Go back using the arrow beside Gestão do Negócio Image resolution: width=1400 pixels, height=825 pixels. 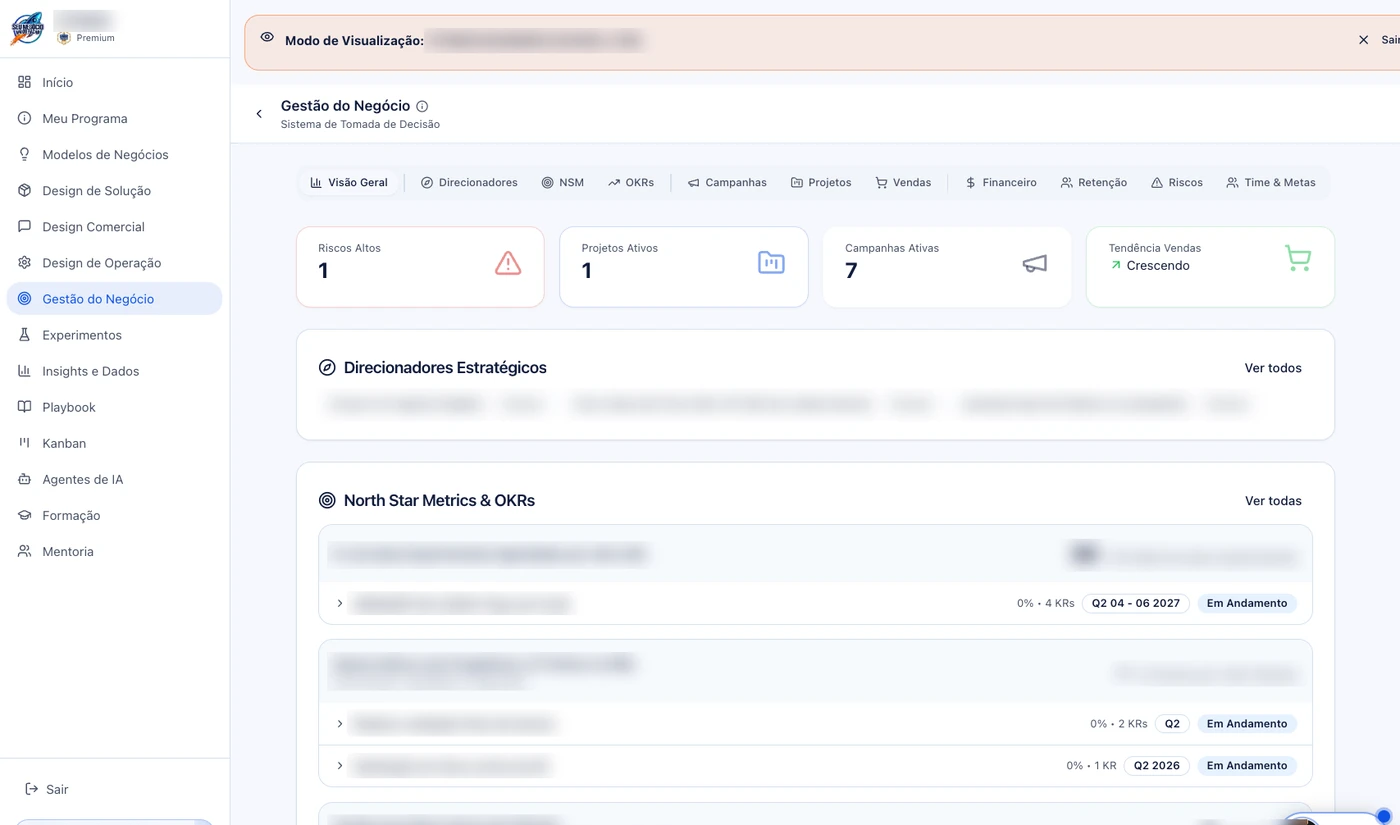pyautogui.click(x=259, y=114)
